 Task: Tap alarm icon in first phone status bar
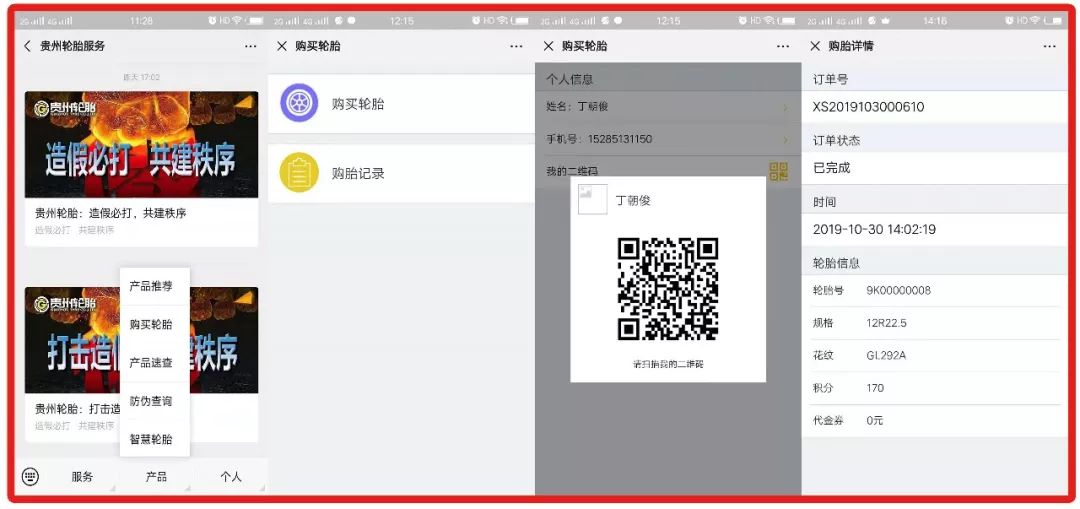pyautogui.click(x=212, y=21)
